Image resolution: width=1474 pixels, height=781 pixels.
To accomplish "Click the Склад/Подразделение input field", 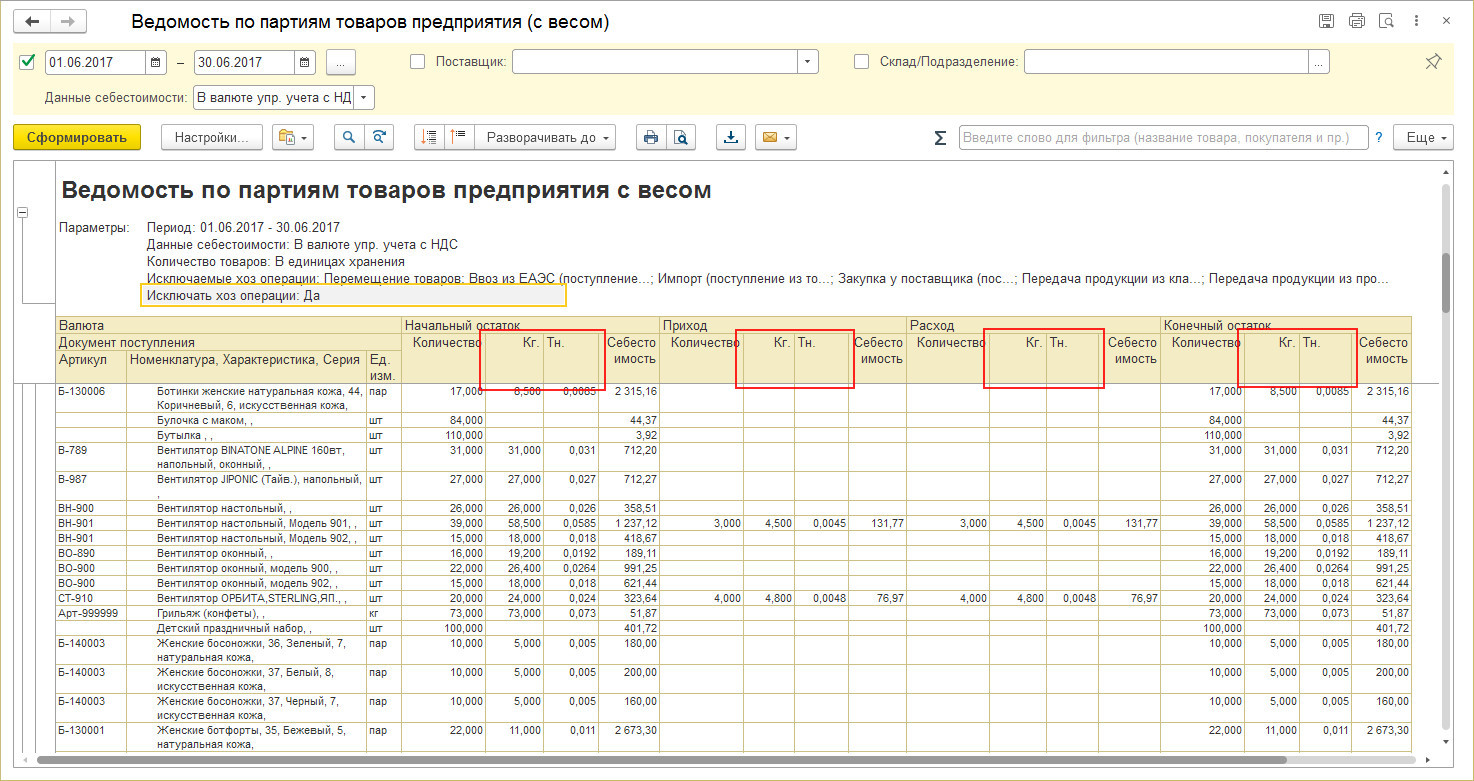I will tap(1166, 62).
